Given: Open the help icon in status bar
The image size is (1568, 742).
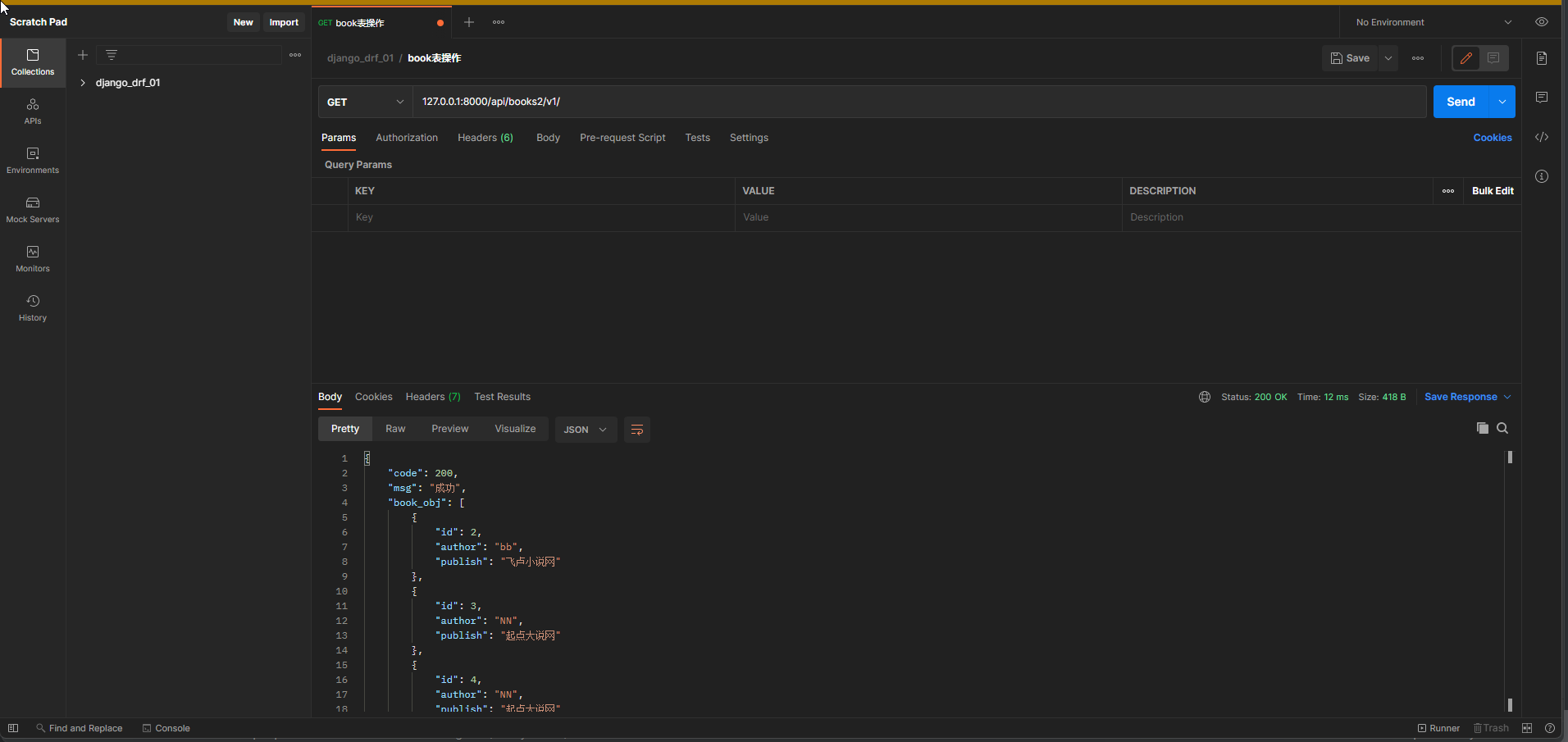Looking at the screenshot, I should (x=1550, y=728).
